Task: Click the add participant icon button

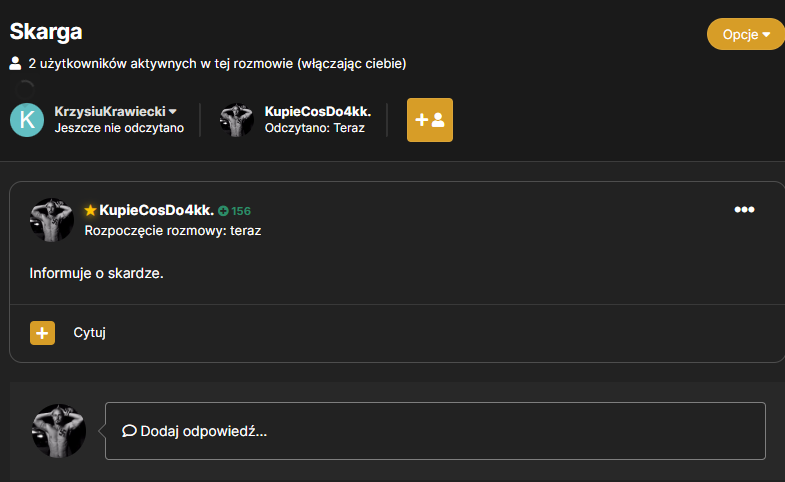Action: click(x=430, y=120)
